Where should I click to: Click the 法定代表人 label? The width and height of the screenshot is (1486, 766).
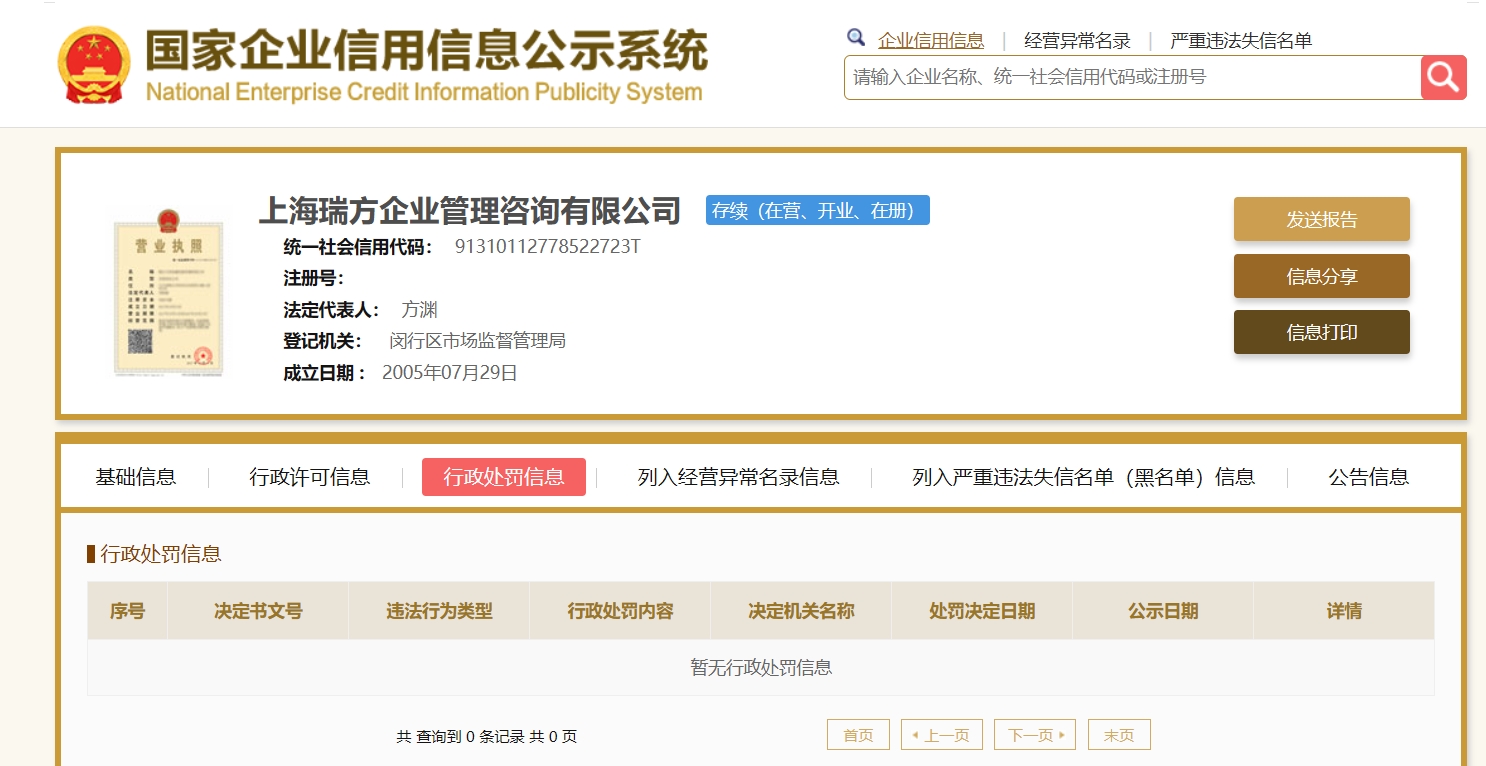[x=332, y=310]
